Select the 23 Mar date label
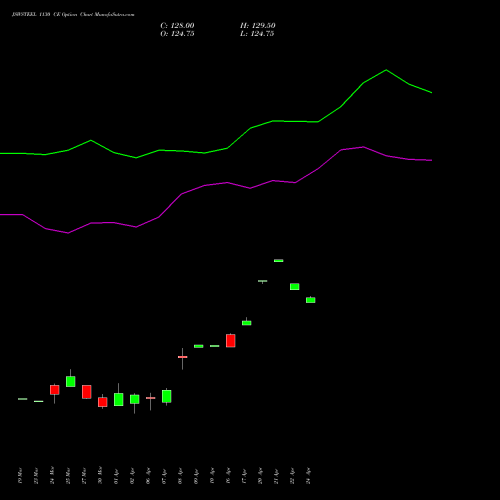The width and height of the screenshot is (500, 500). pos(36,476)
